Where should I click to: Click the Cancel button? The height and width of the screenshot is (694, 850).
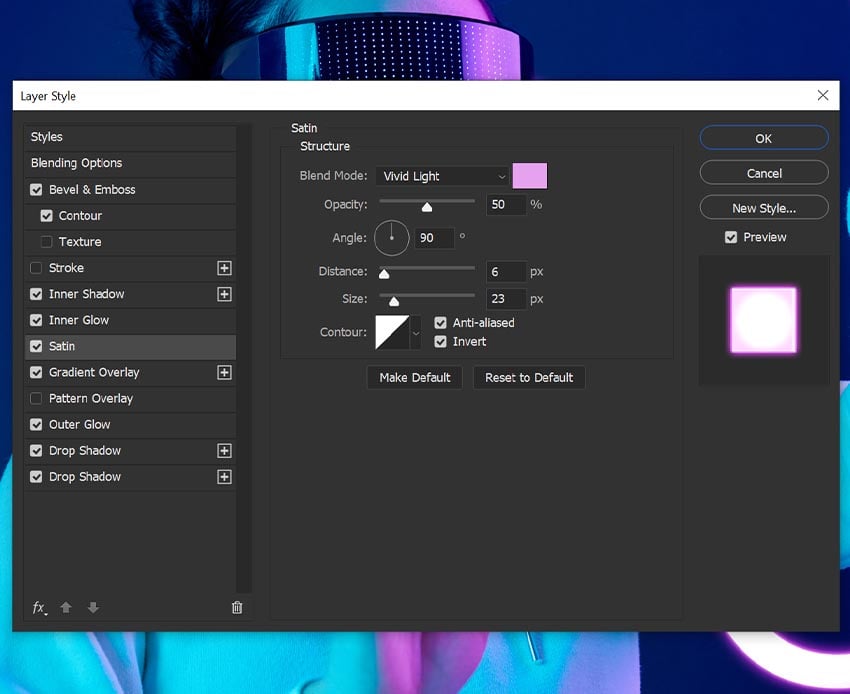click(764, 173)
